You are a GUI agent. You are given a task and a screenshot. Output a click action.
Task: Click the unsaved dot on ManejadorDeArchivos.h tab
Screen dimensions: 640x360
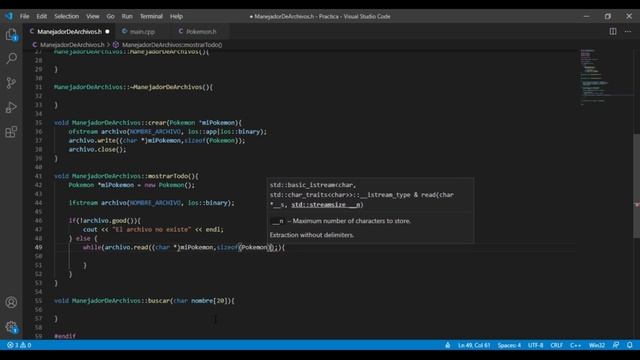107,31
